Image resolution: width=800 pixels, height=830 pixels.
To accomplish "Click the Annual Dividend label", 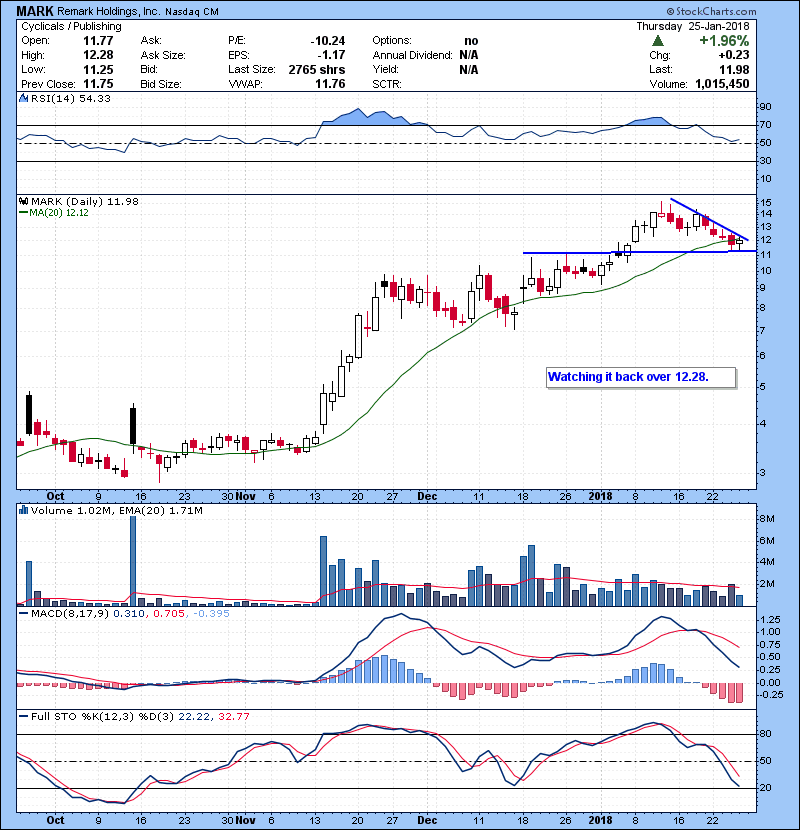I will (x=412, y=55).
